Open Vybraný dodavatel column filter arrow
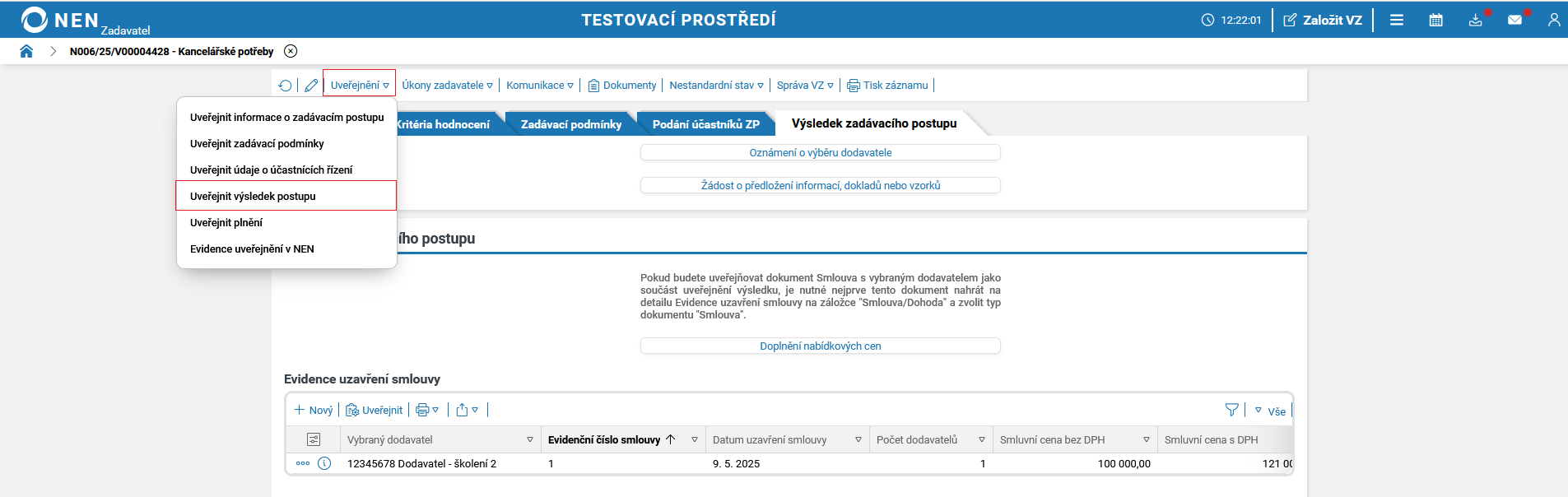The image size is (1568, 497). click(530, 439)
